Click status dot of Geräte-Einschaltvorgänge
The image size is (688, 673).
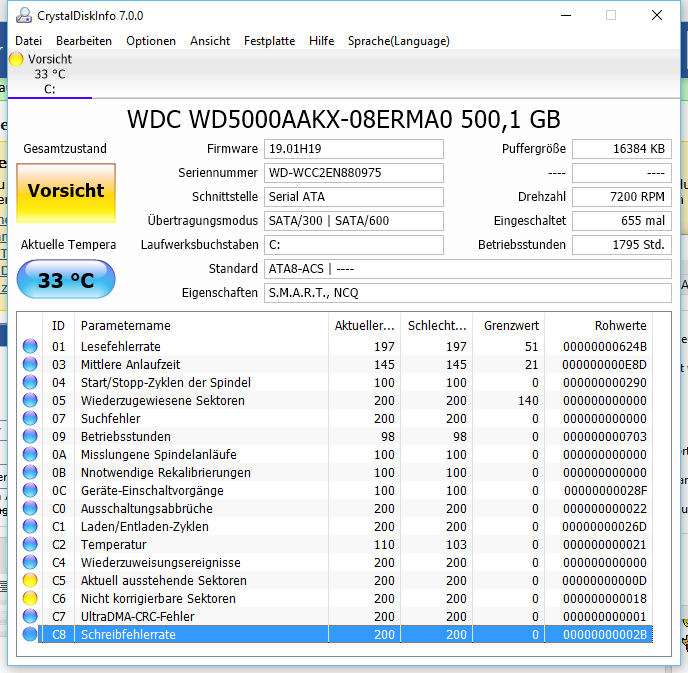coord(30,490)
